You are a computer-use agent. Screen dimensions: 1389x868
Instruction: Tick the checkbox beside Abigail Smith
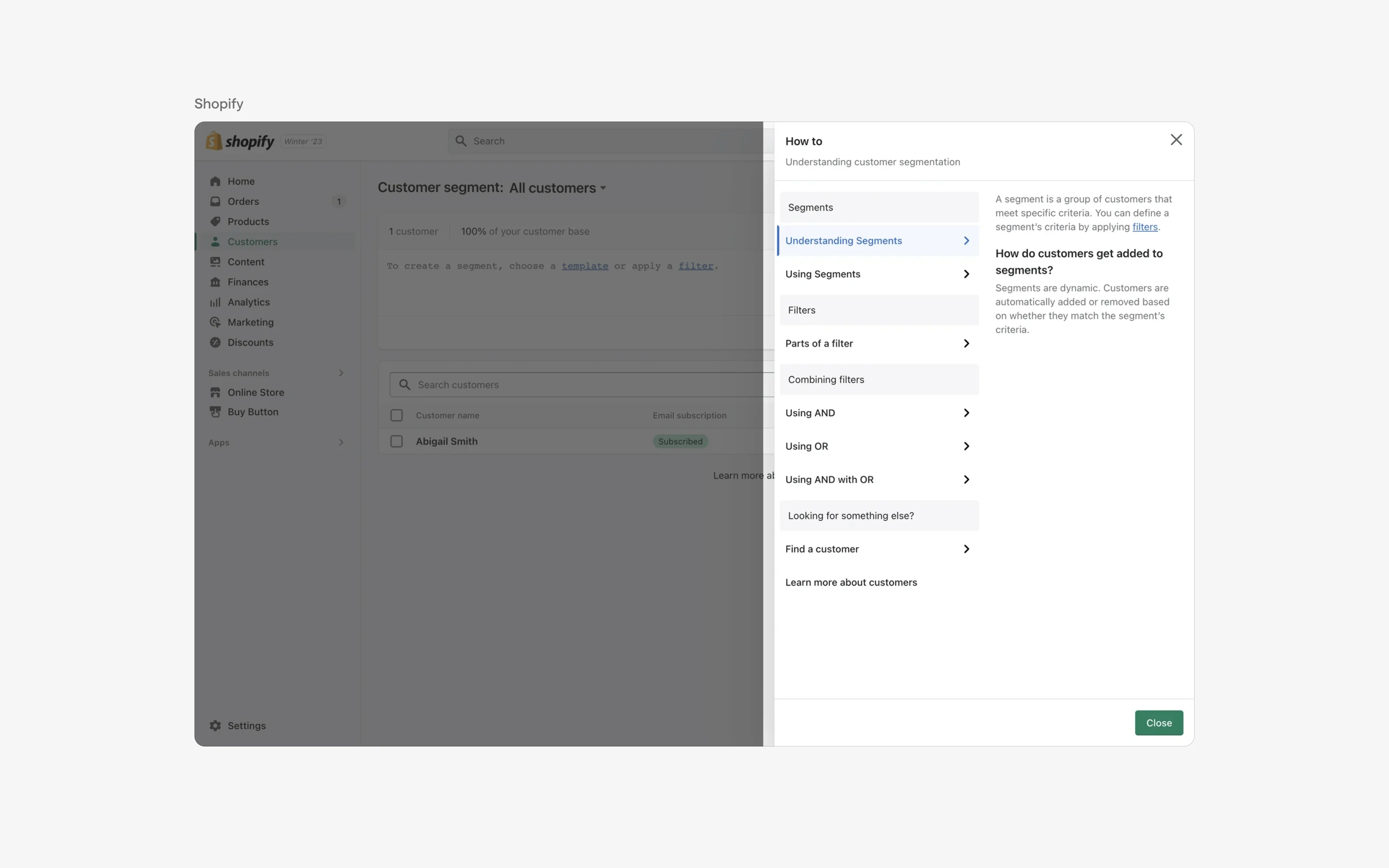tap(396, 441)
